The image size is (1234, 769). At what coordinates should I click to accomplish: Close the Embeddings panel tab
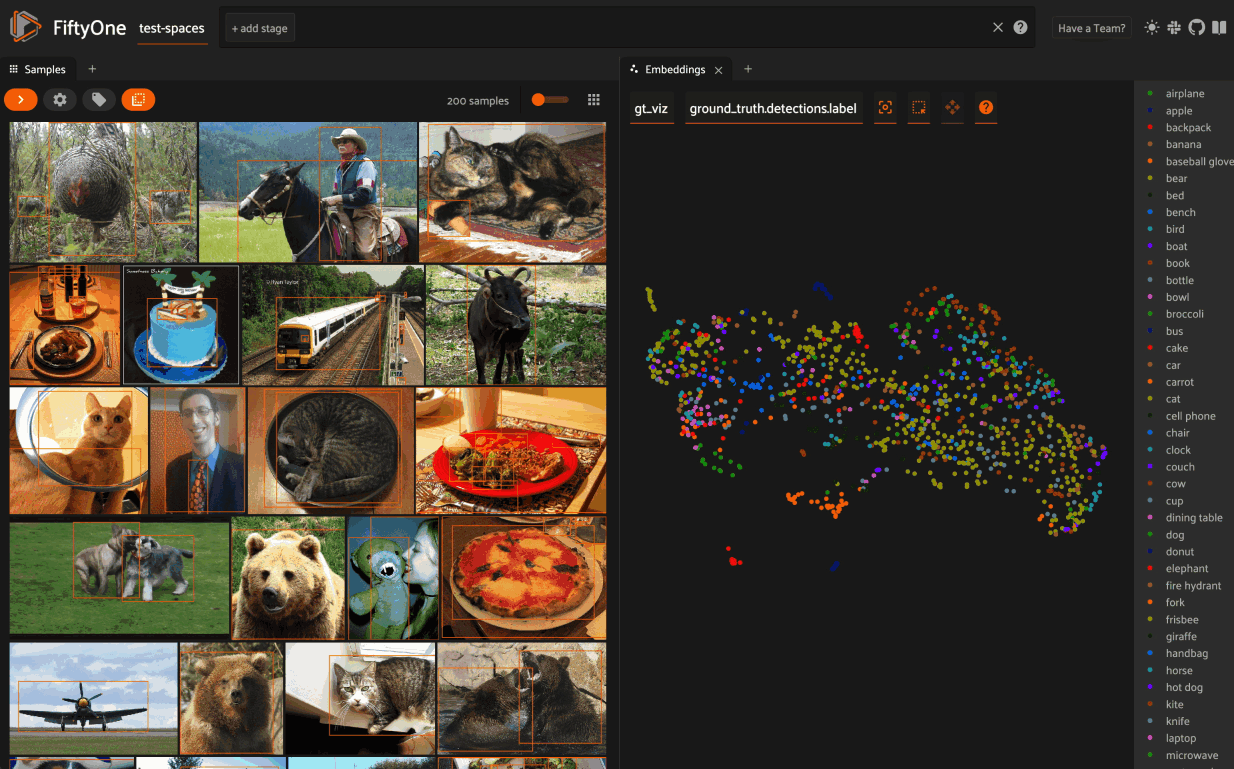(718, 70)
